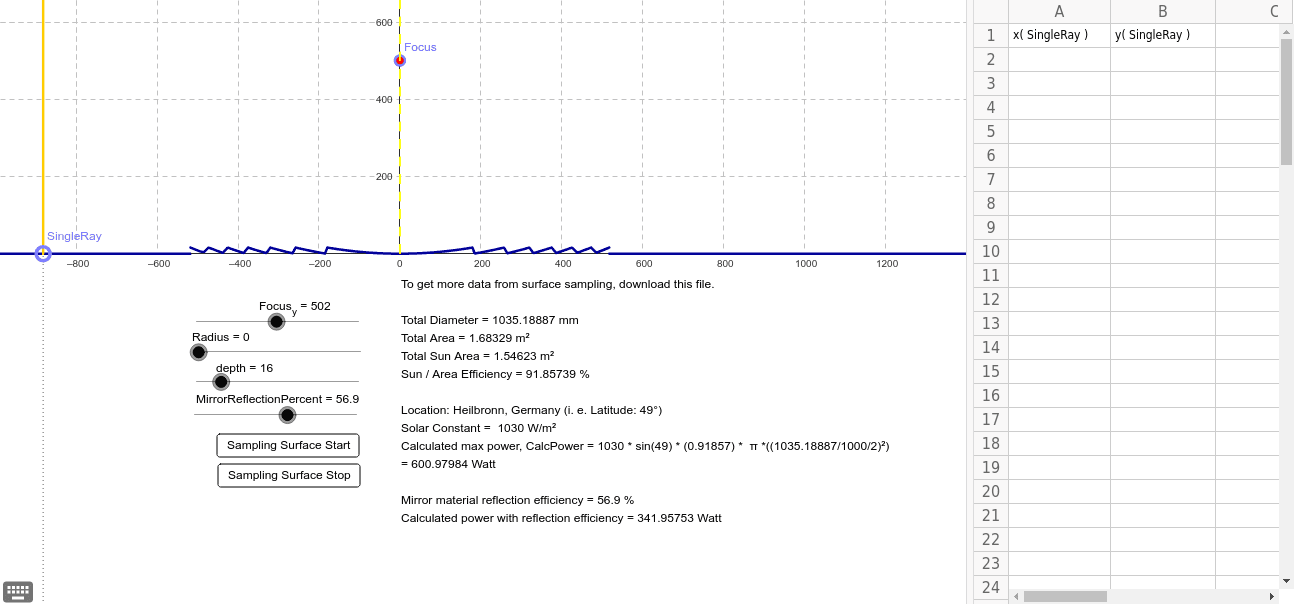The height and width of the screenshot is (606, 1296).
Task: Click the SingleRay point on the axis
Action: (x=43, y=254)
